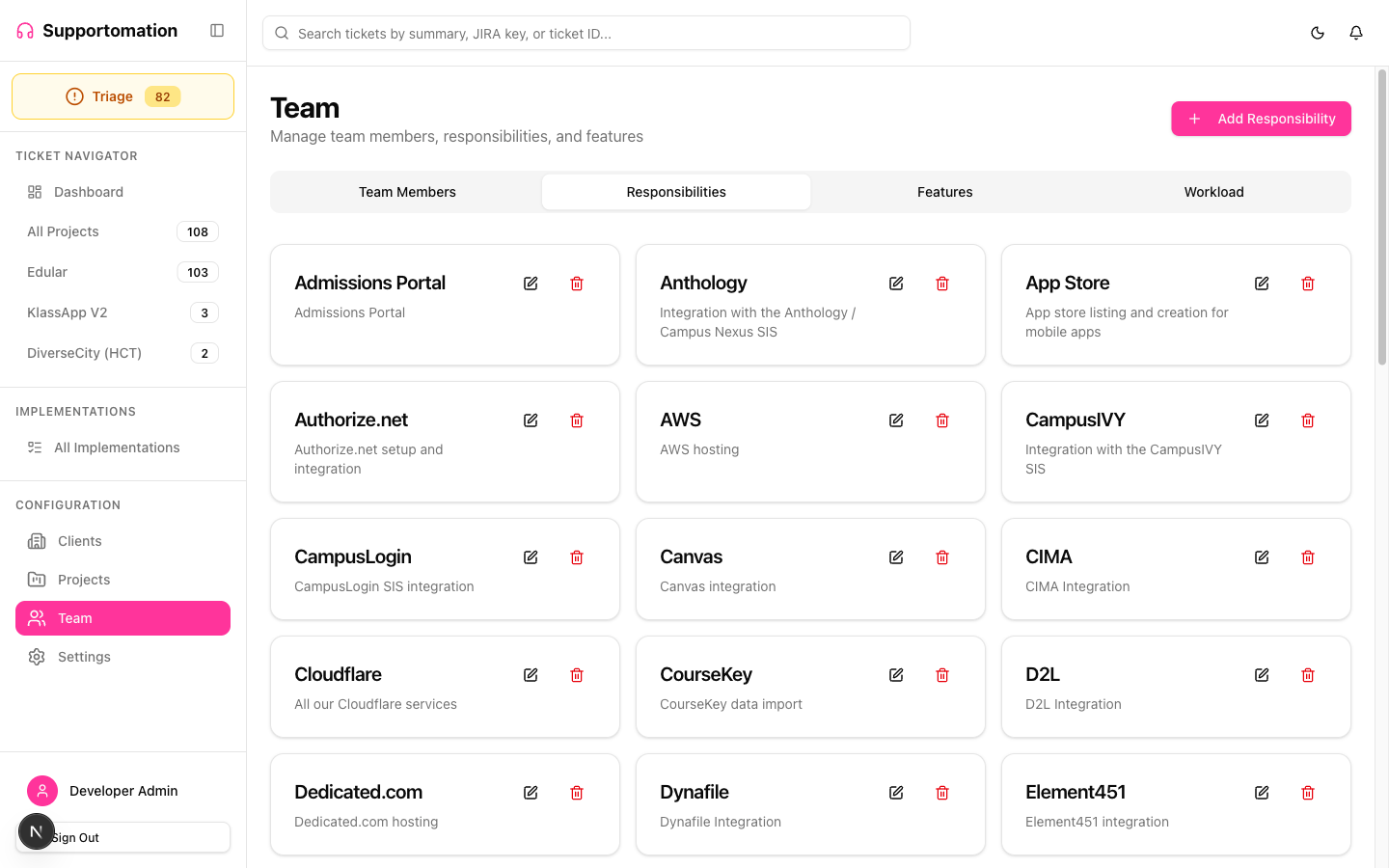Viewport: 1389px width, 868px height.
Task: Open the Workload tab
Action: [1213, 191]
